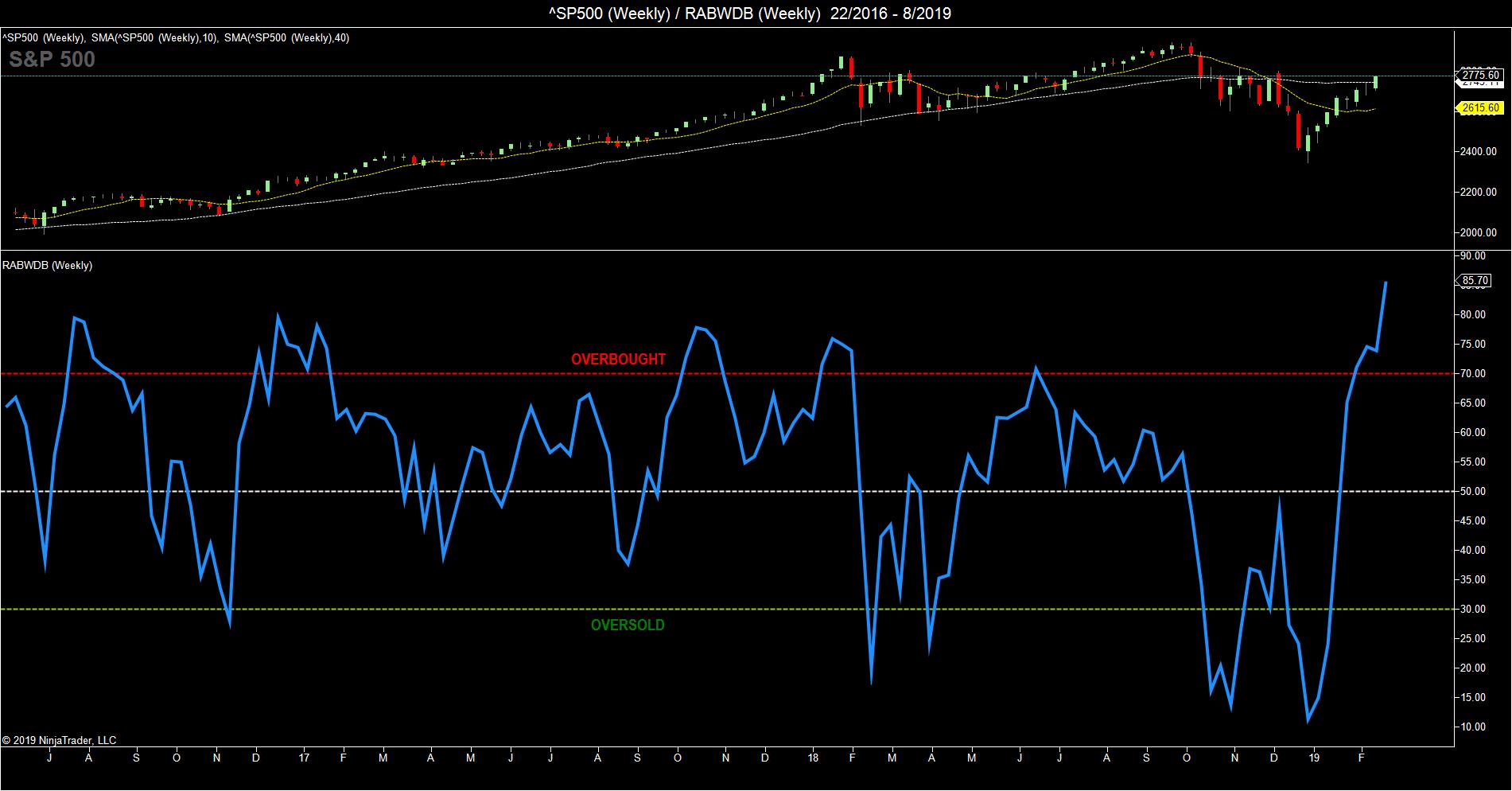Click the '18' year label on time axis
This screenshot has height=791, width=1512.
click(x=813, y=758)
